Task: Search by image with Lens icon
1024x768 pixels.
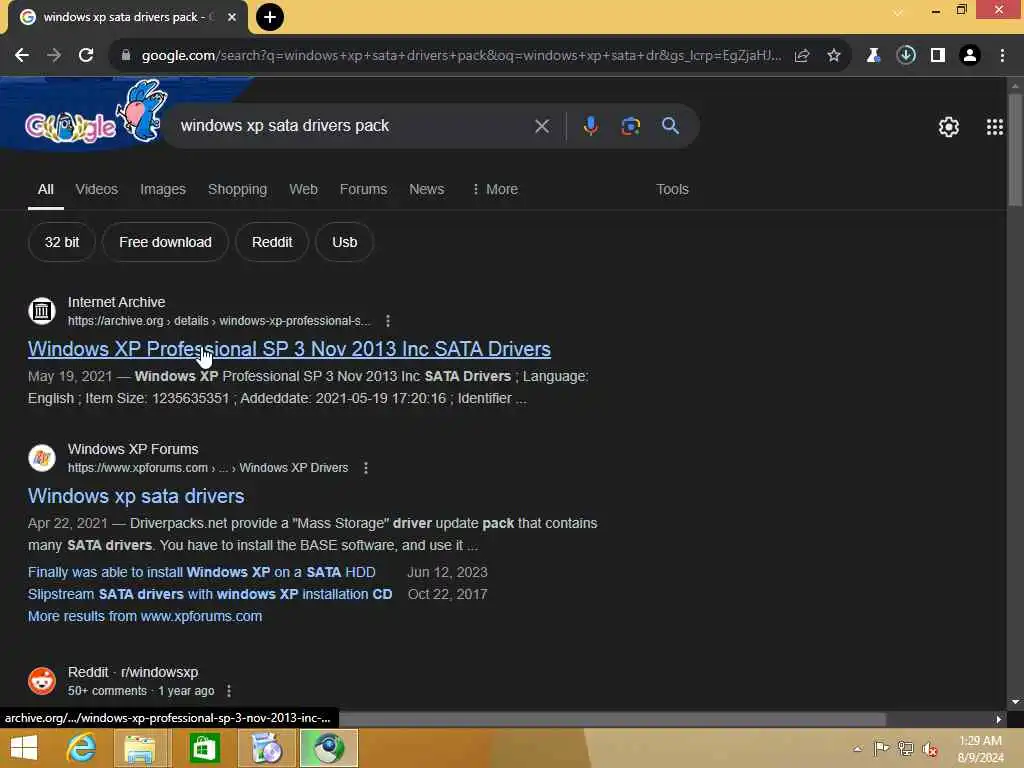Action: pos(630,126)
